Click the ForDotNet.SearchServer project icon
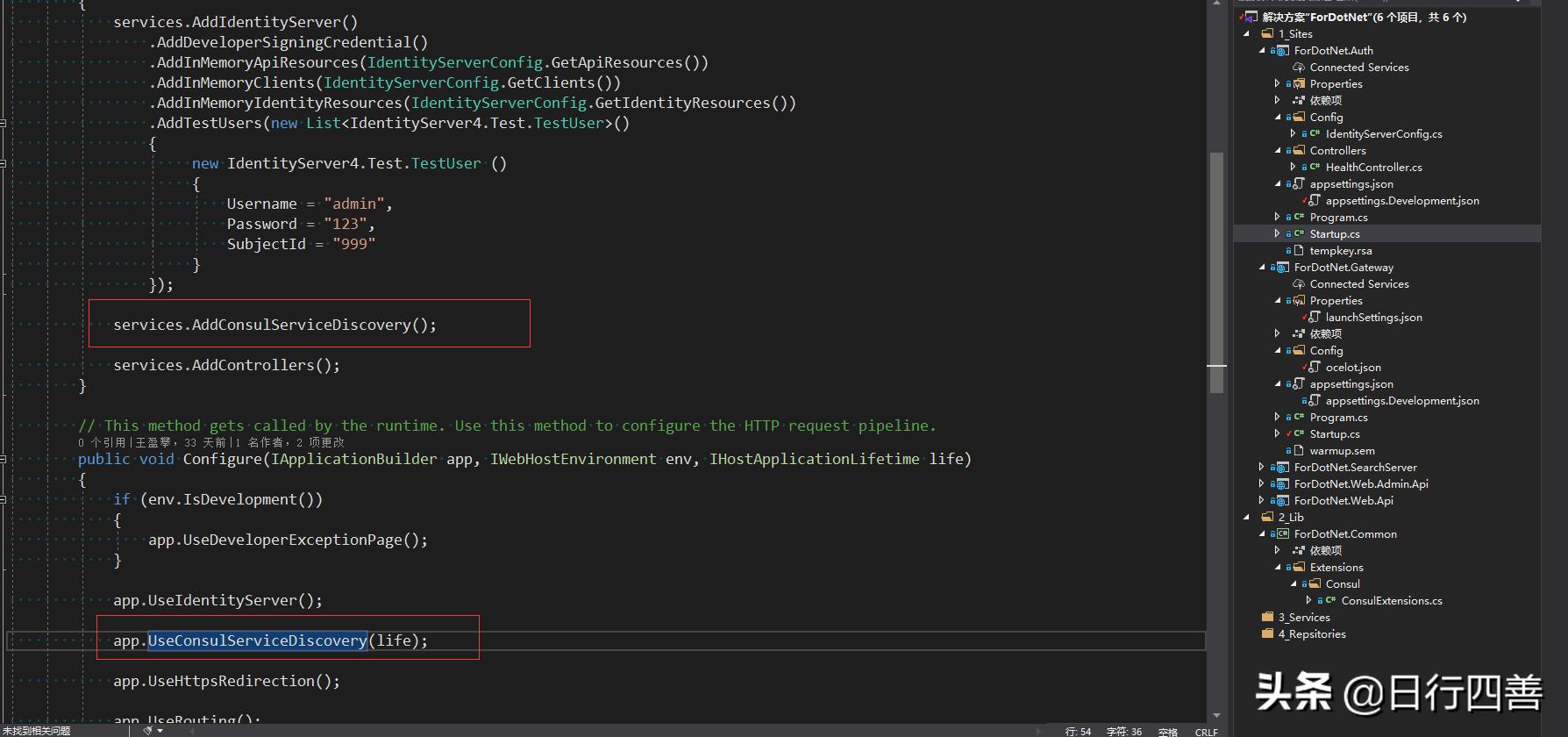This screenshot has height=737, width=1568. (1282, 468)
